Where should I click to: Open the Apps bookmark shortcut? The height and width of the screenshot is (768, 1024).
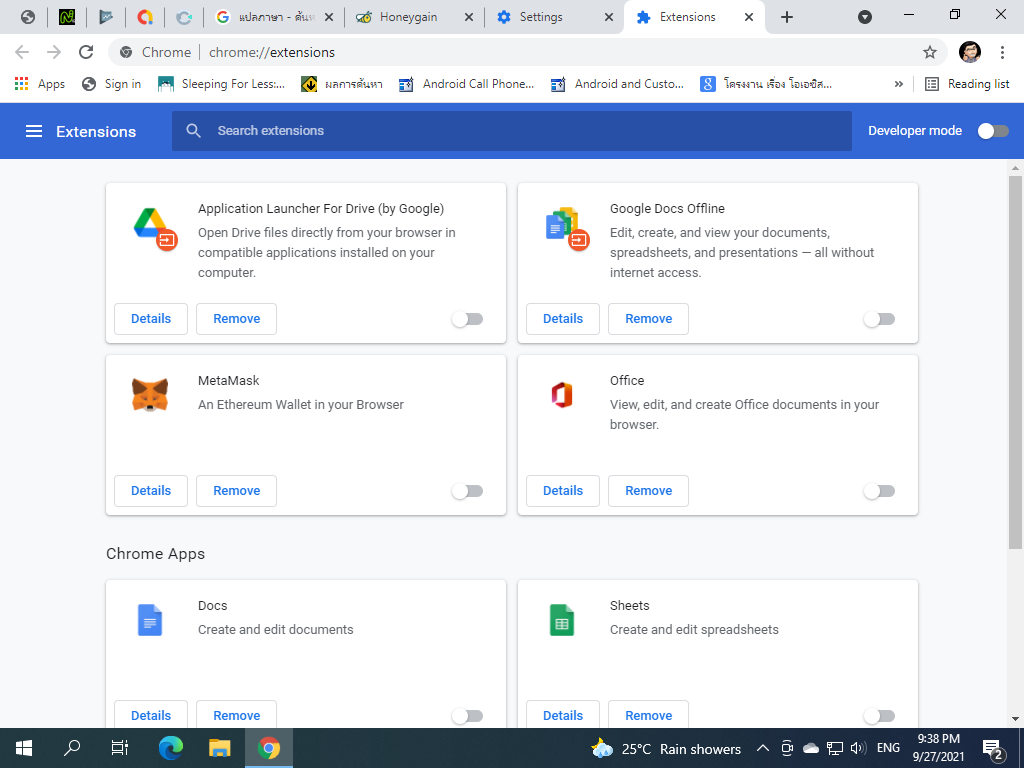pos(40,84)
